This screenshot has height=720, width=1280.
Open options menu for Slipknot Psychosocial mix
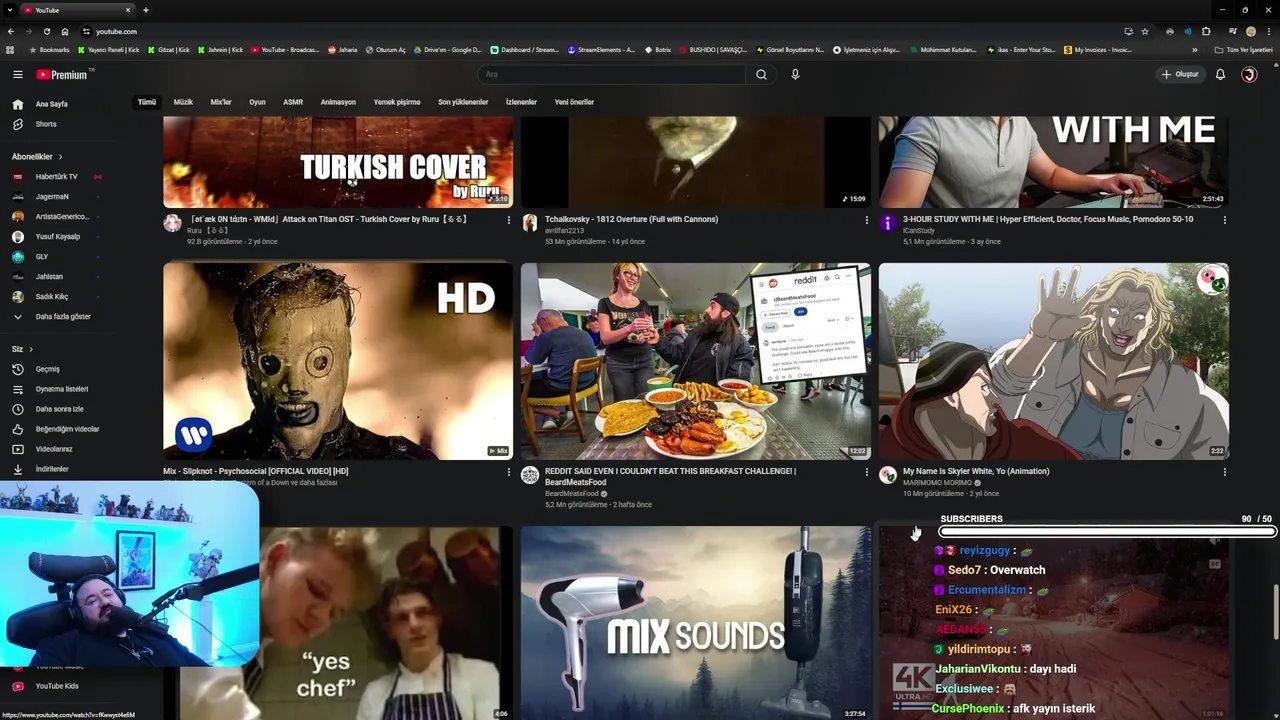508,472
